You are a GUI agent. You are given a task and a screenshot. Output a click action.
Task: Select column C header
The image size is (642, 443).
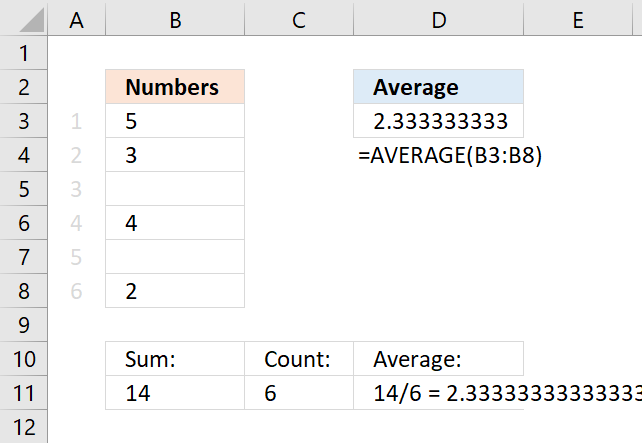[x=299, y=19]
